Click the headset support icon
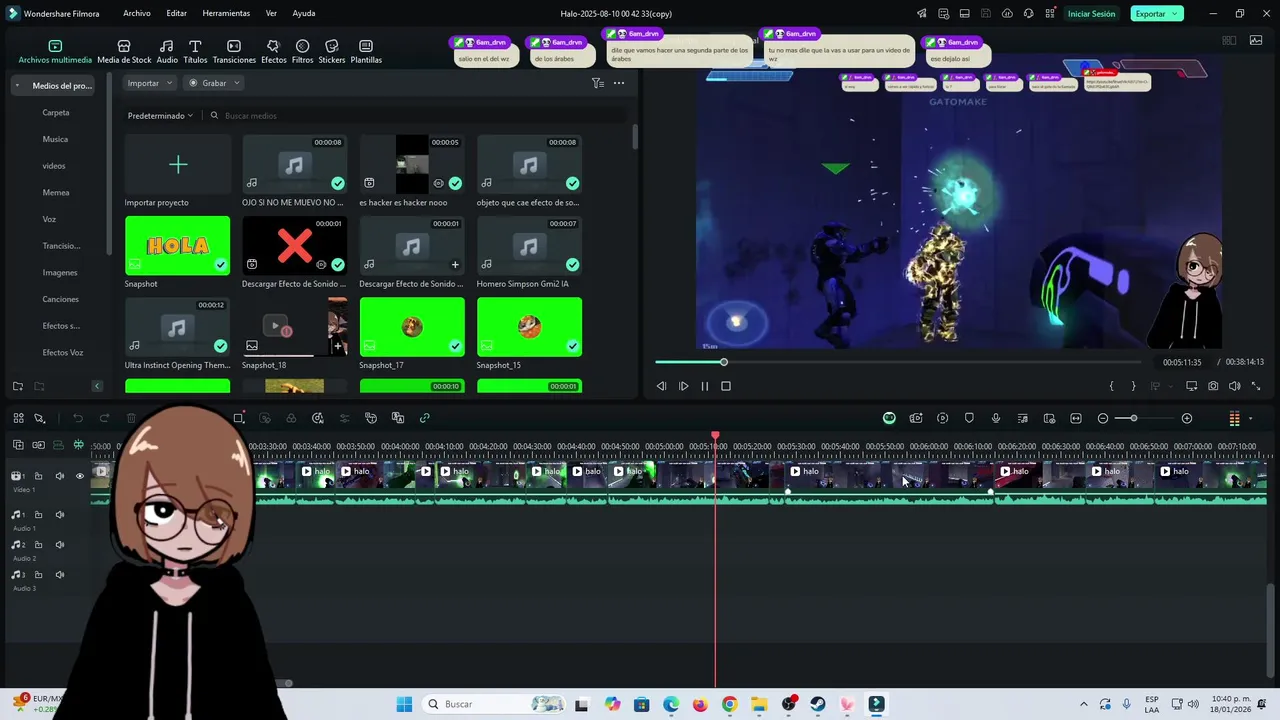Screen dimensions: 1280x720 click(x=1028, y=14)
